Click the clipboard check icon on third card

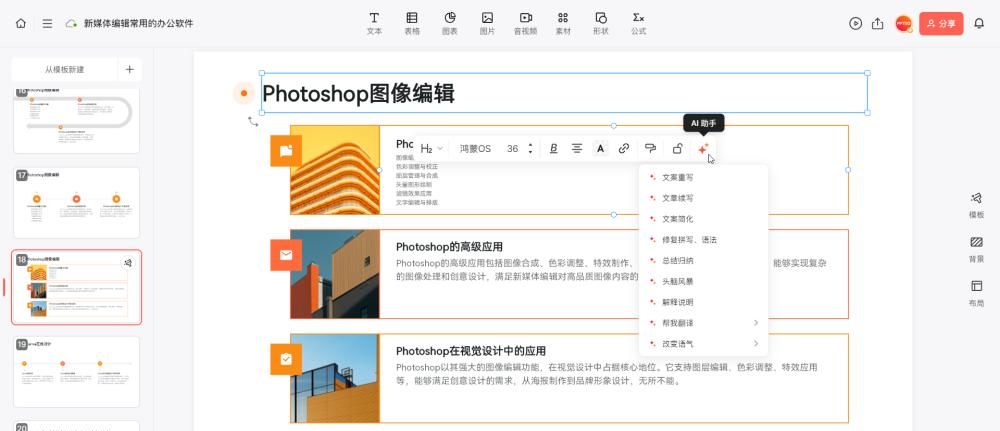click(x=286, y=360)
